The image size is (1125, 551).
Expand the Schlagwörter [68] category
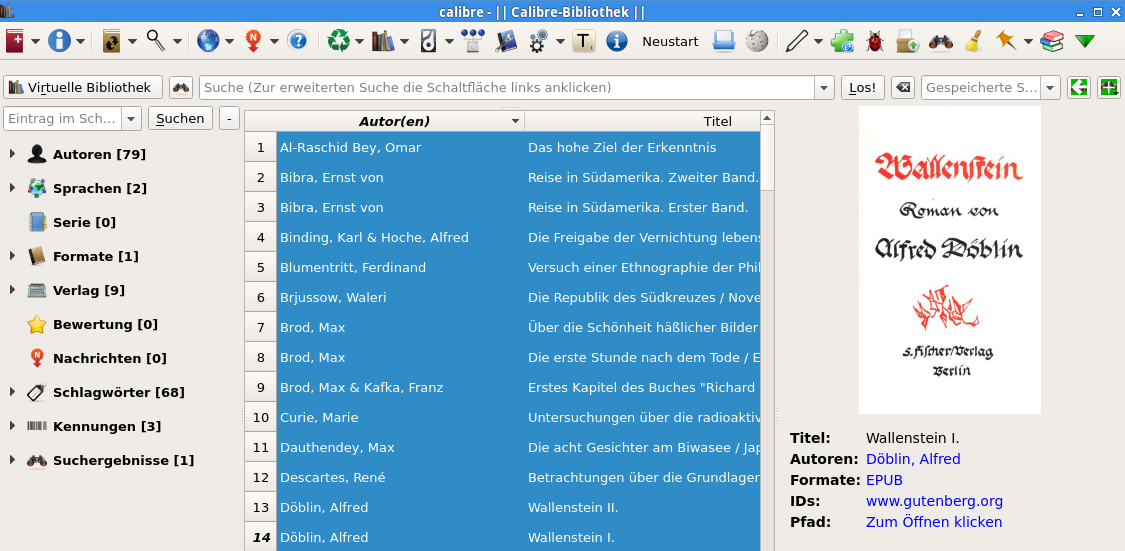(x=12, y=392)
